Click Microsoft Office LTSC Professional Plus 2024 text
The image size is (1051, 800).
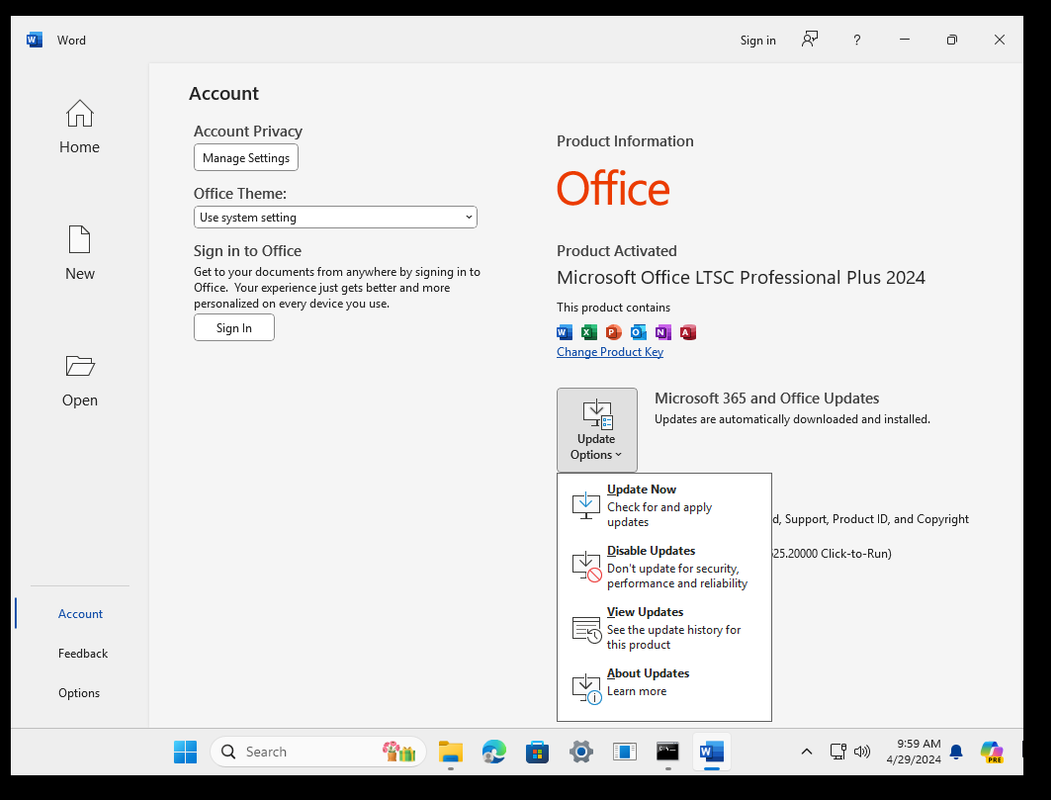[x=741, y=277]
